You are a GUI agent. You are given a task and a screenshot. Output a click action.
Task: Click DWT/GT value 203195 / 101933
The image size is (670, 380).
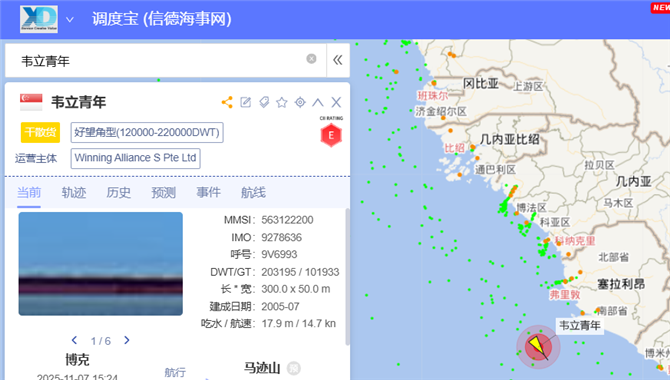coord(300,272)
